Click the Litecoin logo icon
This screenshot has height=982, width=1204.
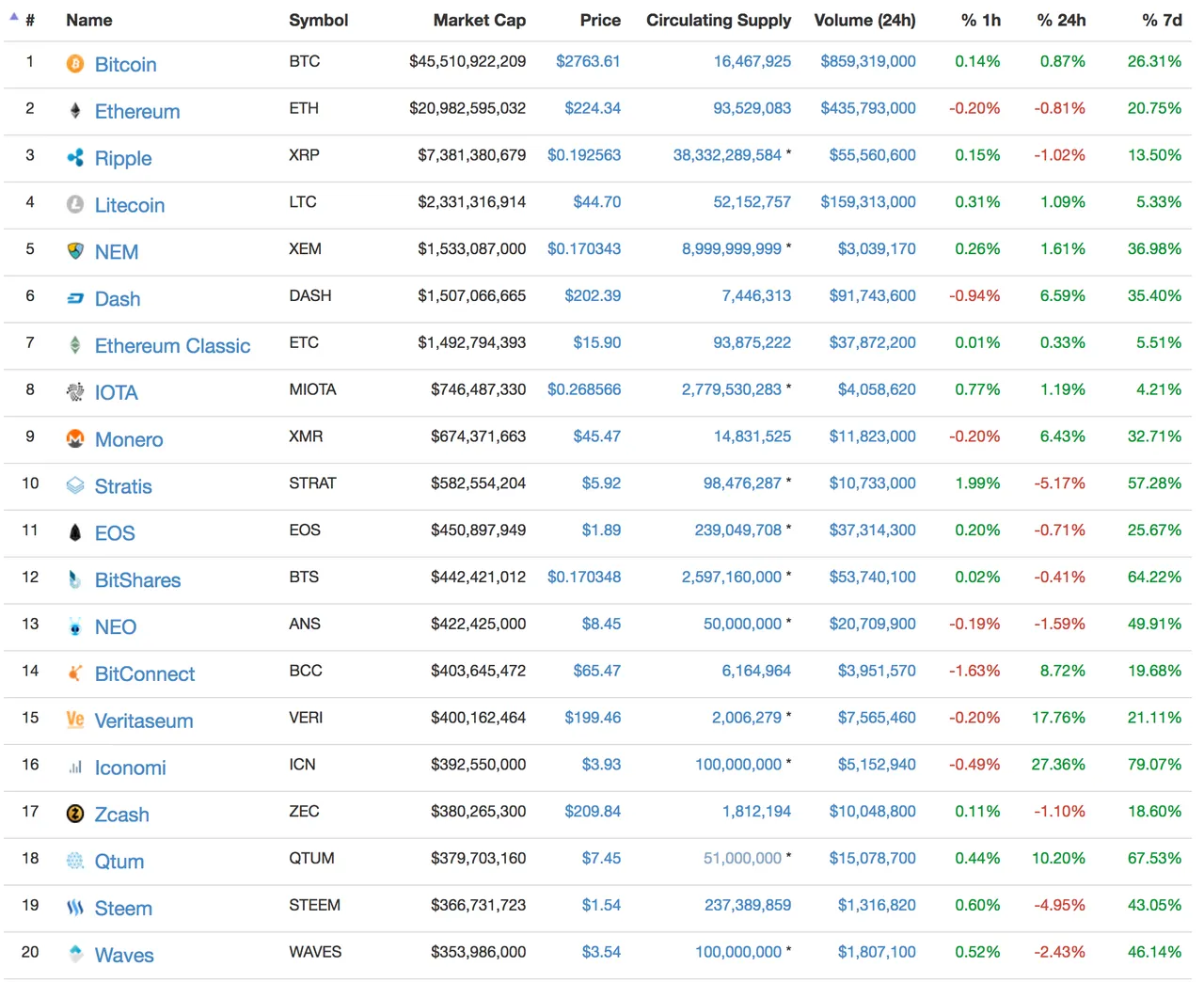[x=75, y=204]
